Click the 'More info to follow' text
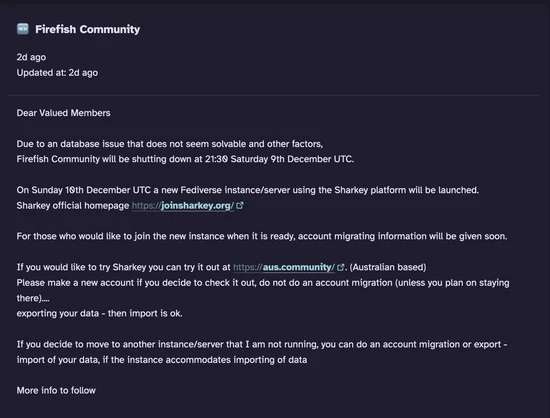The height and width of the screenshot is (418, 550). [x=56, y=391]
